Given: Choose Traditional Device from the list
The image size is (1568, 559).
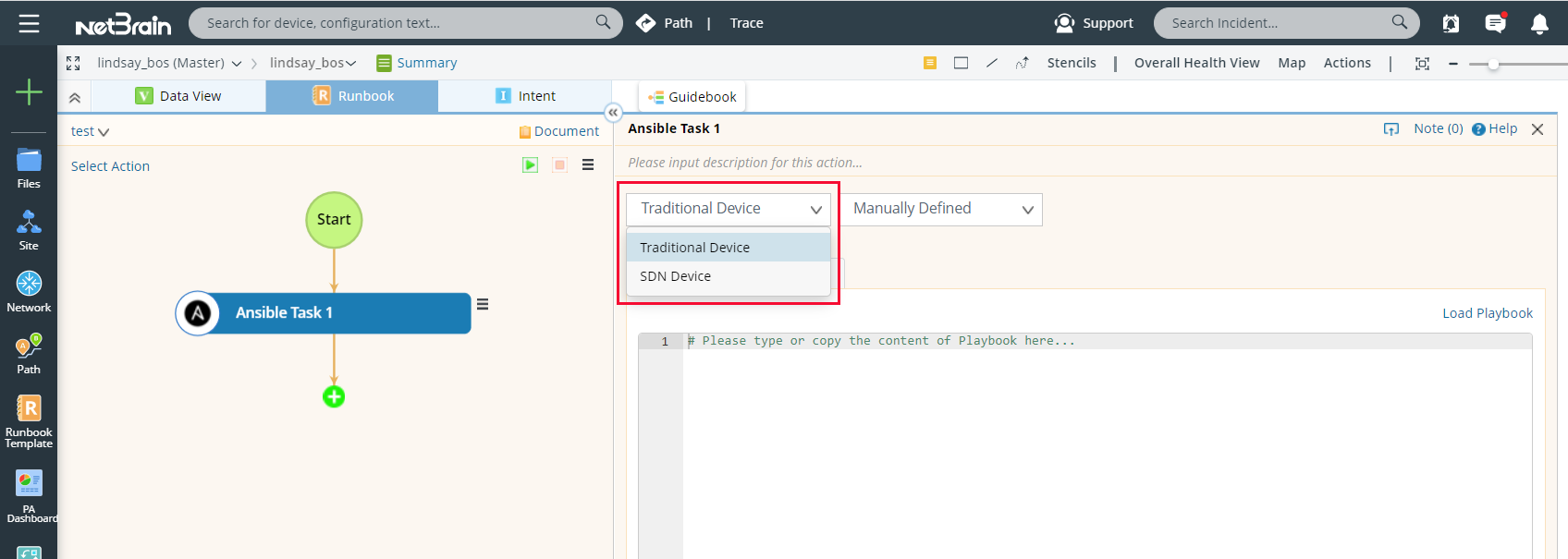Looking at the screenshot, I should (x=729, y=248).
